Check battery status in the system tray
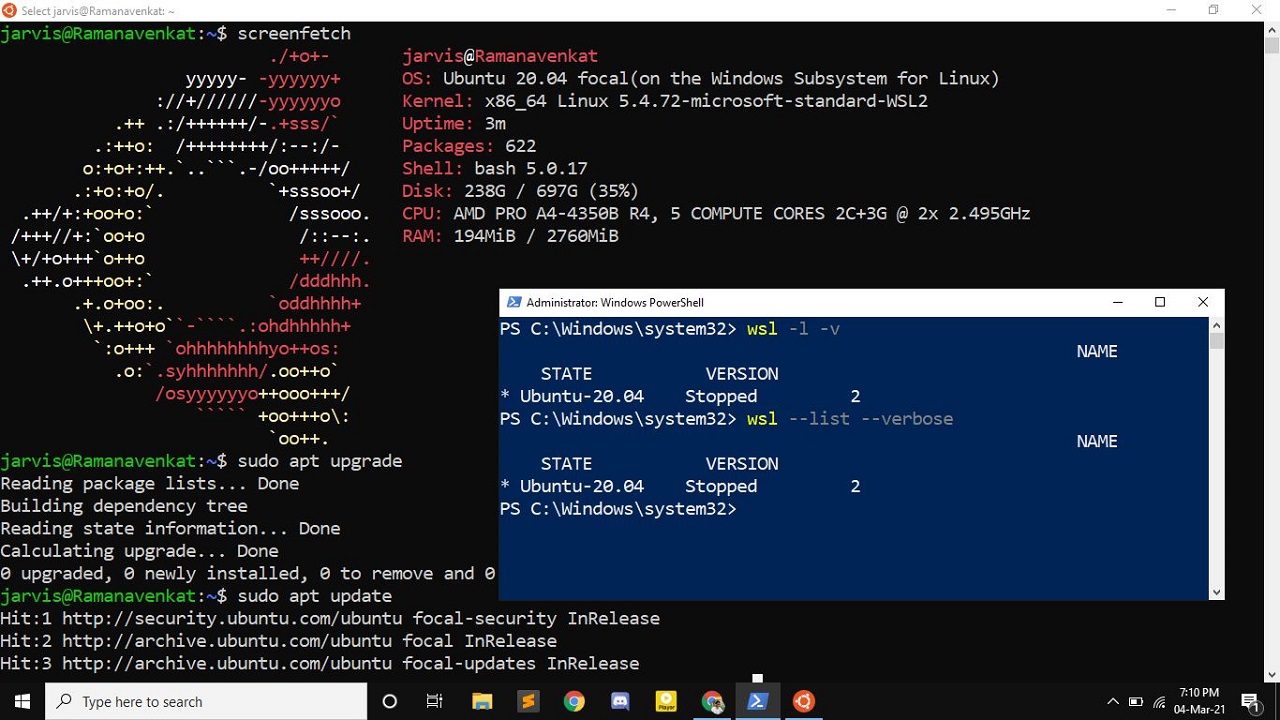Viewport: 1280px width, 720px height. coord(1137,702)
